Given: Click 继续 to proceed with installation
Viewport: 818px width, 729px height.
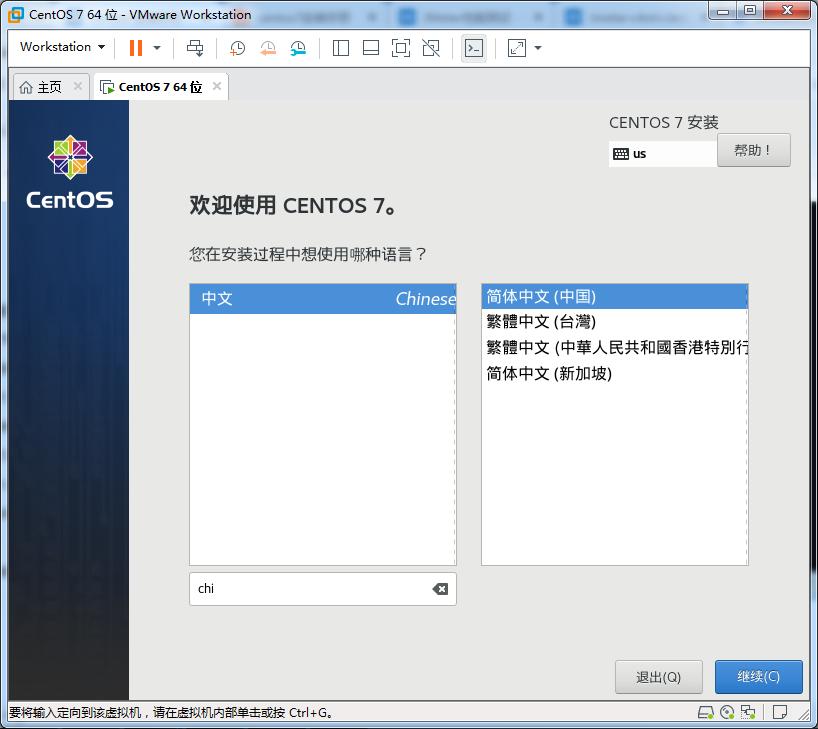Looking at the screenshot, I should (x=758, y=677).
